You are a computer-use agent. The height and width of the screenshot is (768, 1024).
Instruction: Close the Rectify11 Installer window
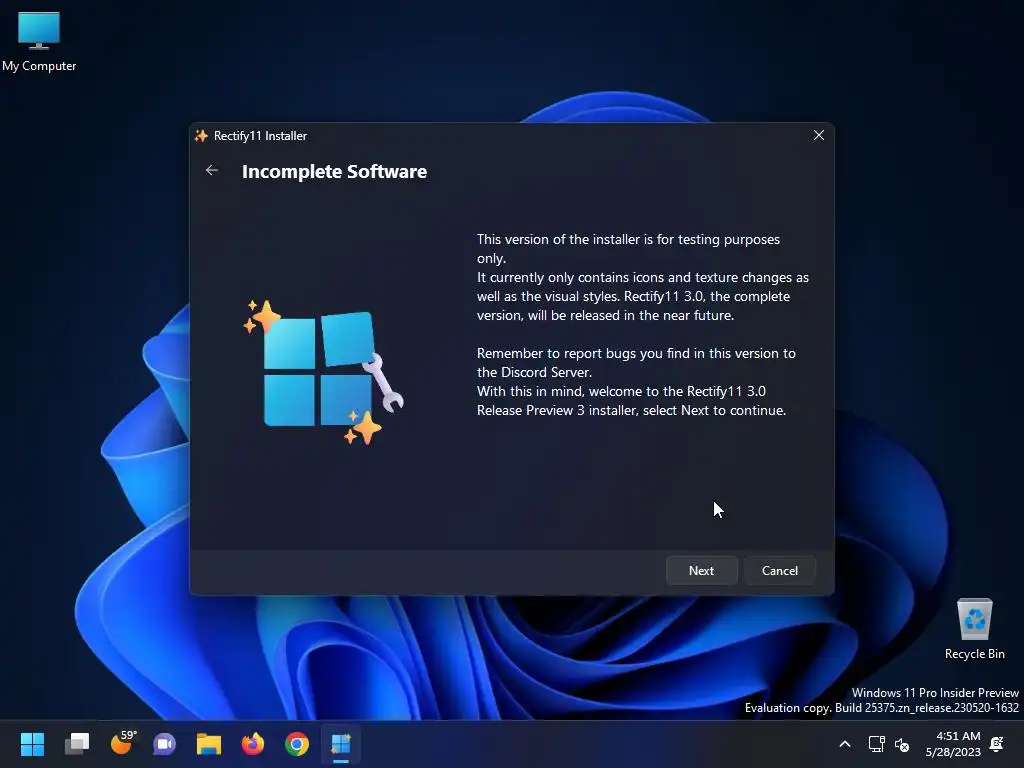(x=818, y=135)
